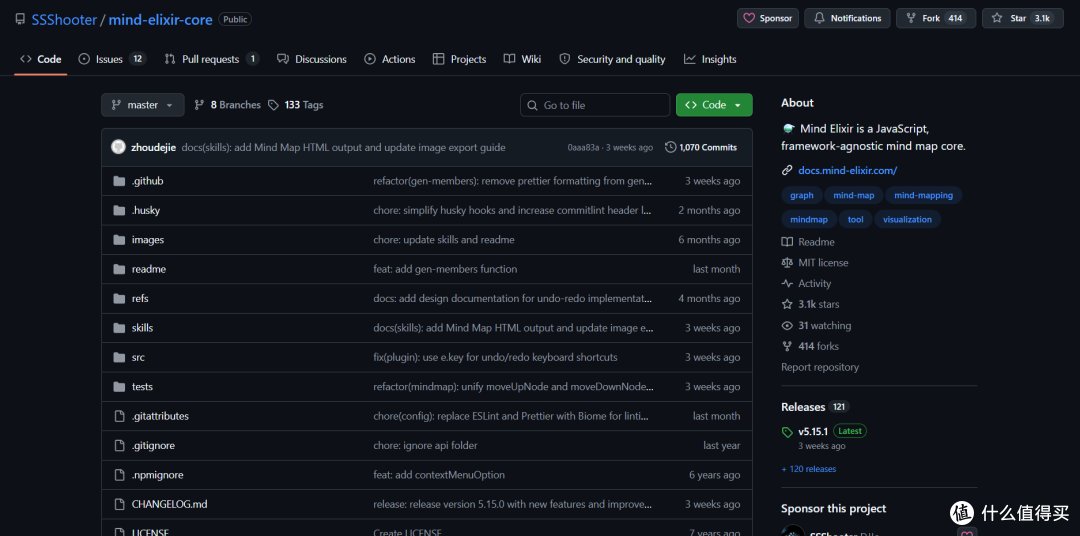Open the Pull requests tab
Image resolution: width=1080 pixels, height=536 pixels.
tap(211, 59)
